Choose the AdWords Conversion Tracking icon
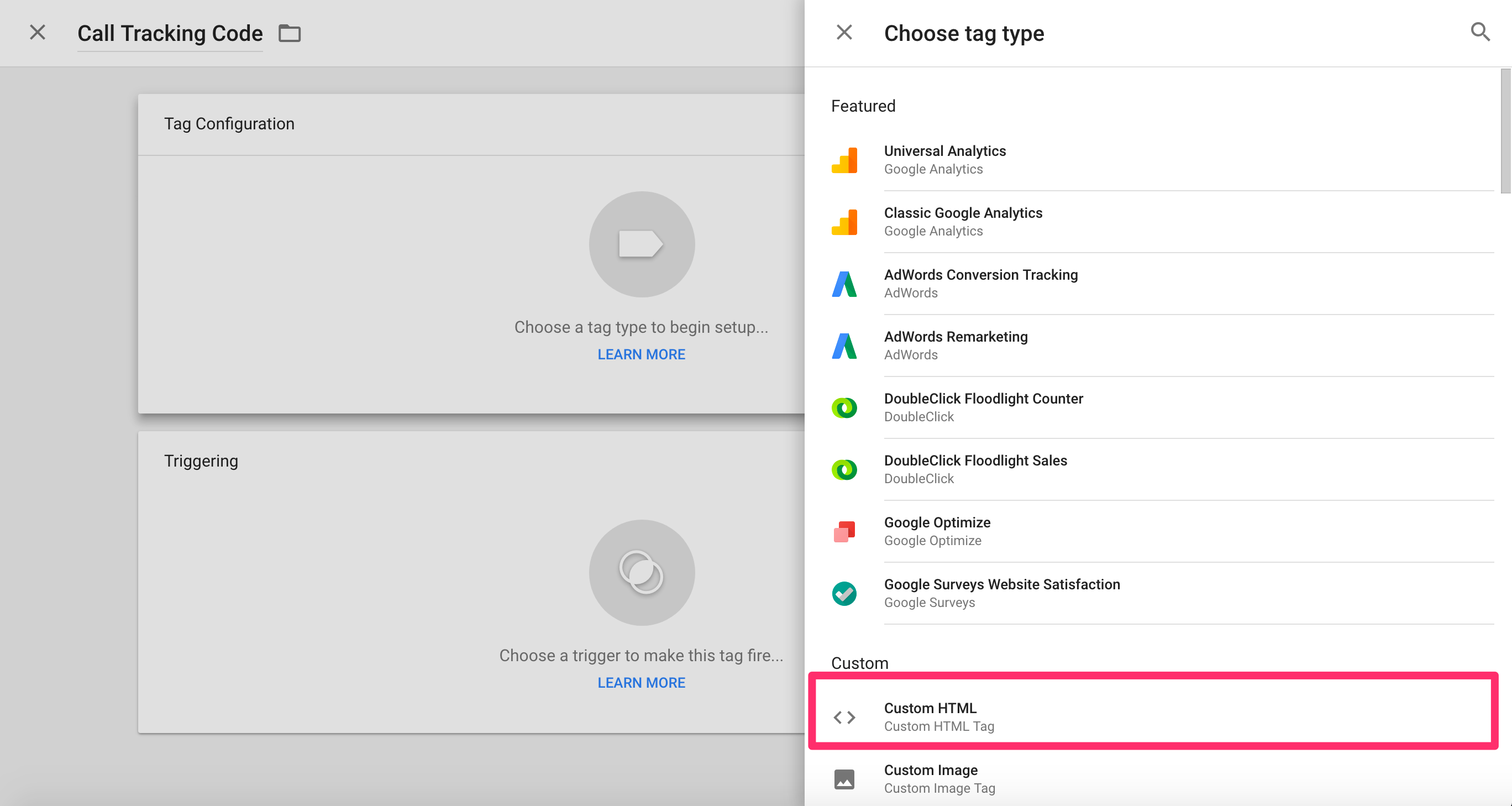The height and width of the screenshot is (806, 1512). tap(844, 284)
